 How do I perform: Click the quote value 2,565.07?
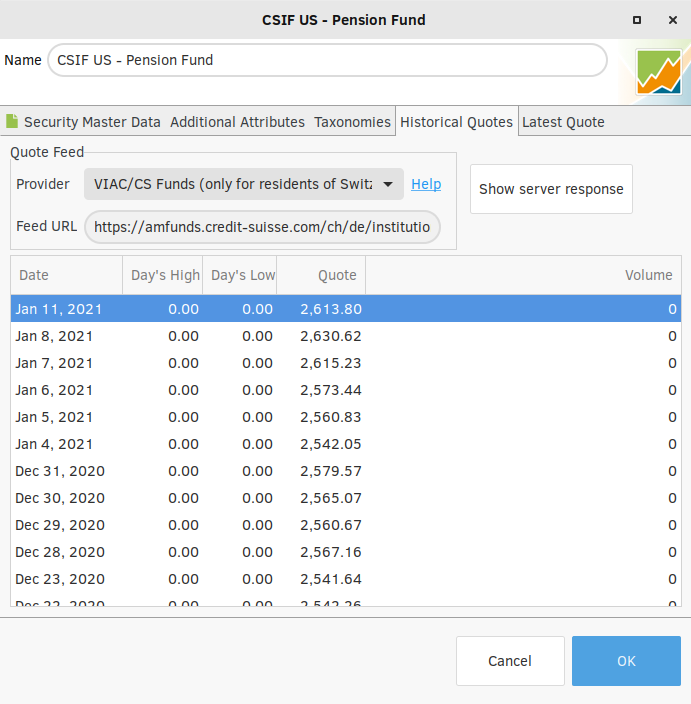pos(331,497)
